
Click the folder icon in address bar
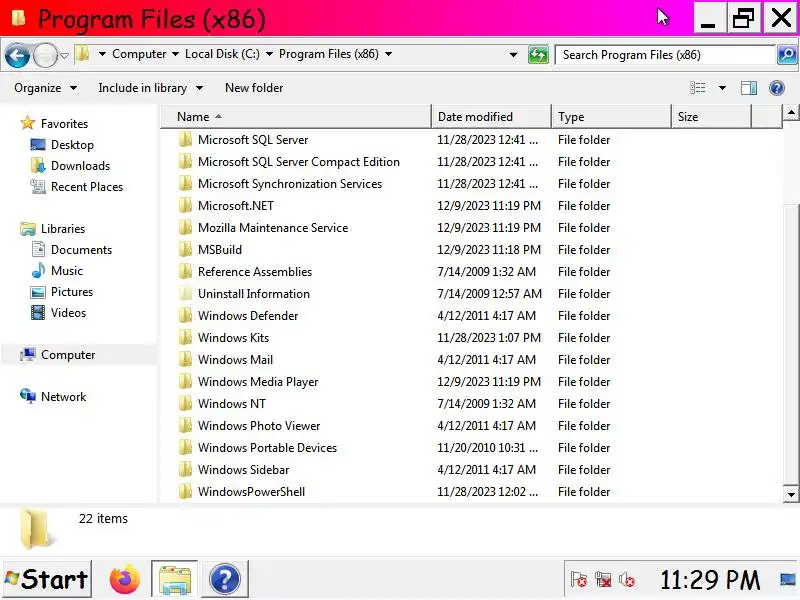coord(82,54)
